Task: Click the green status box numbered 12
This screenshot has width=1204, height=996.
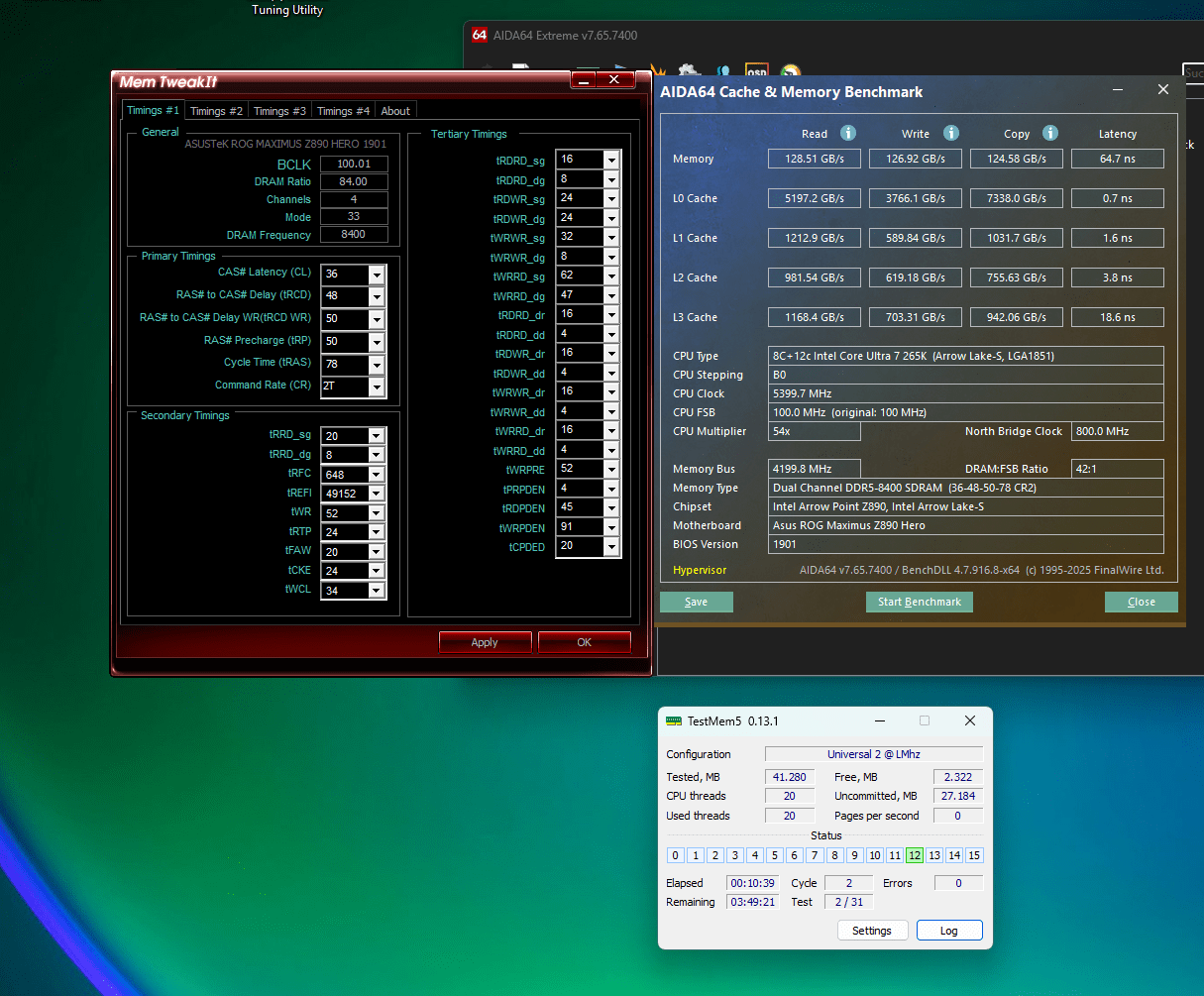Action: tap(914, 855)
